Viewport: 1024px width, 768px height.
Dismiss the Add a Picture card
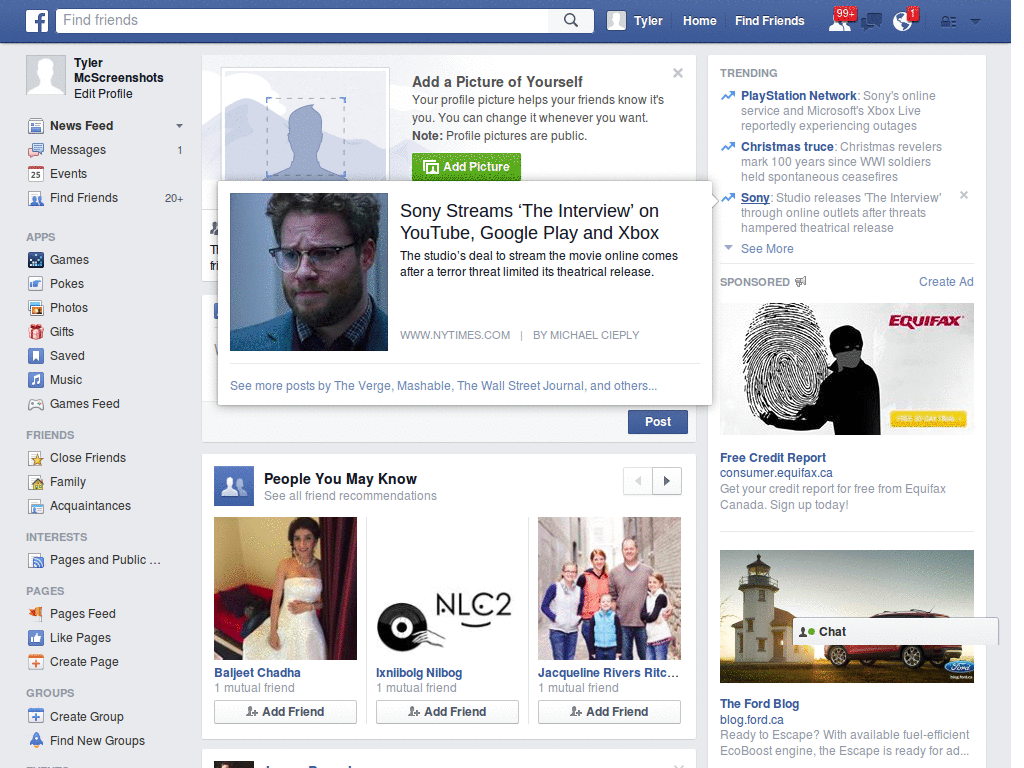tap(678, 73)
